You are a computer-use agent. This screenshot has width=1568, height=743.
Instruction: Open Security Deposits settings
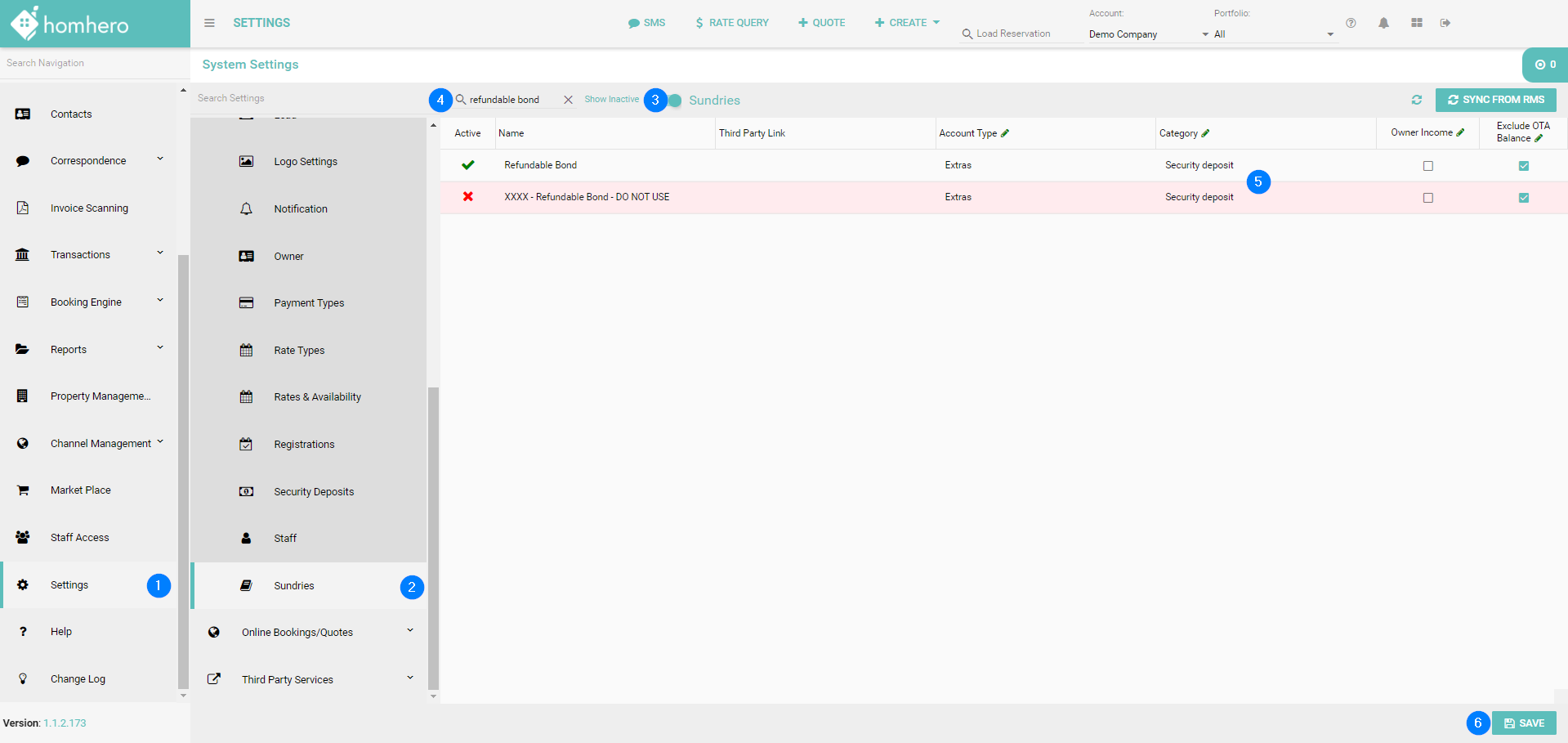point(314,492)
